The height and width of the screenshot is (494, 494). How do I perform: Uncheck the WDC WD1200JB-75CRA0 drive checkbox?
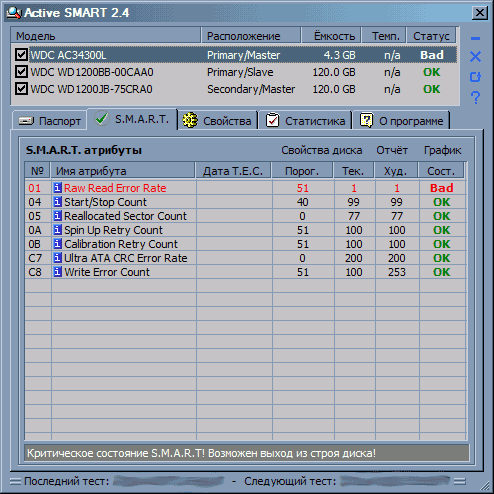click(21, 89)
